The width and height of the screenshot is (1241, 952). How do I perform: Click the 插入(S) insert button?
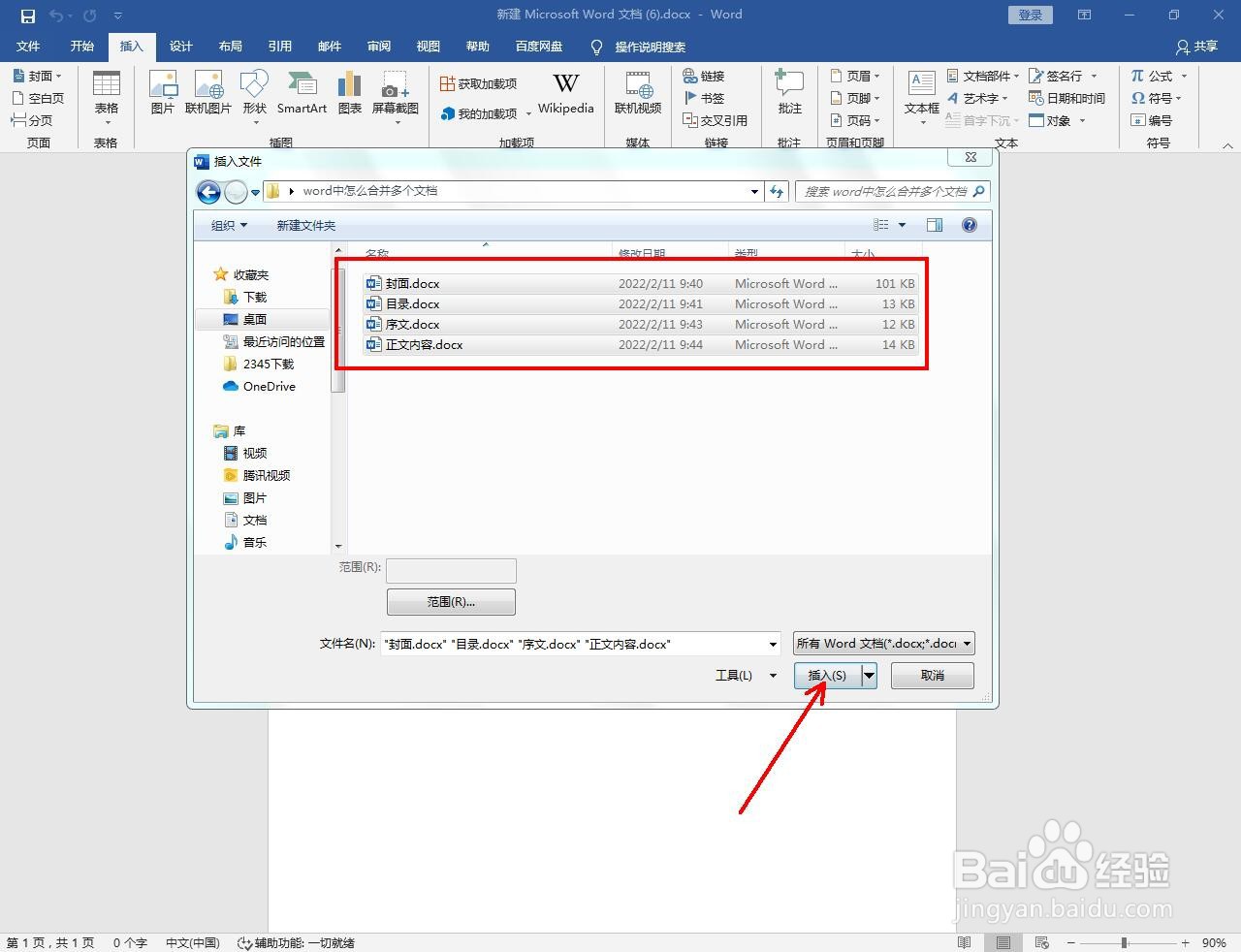[x=828, y=676]
